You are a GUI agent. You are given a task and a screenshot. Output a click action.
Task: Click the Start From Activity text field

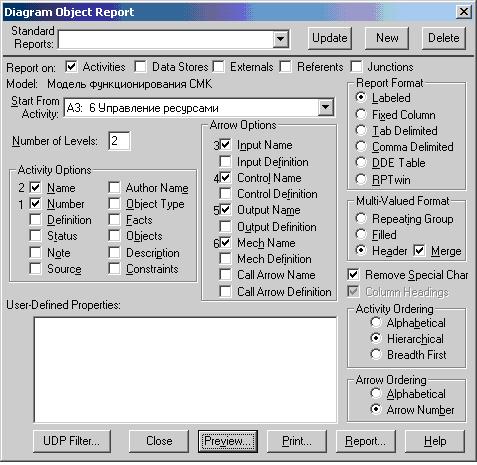coord(191,107)
